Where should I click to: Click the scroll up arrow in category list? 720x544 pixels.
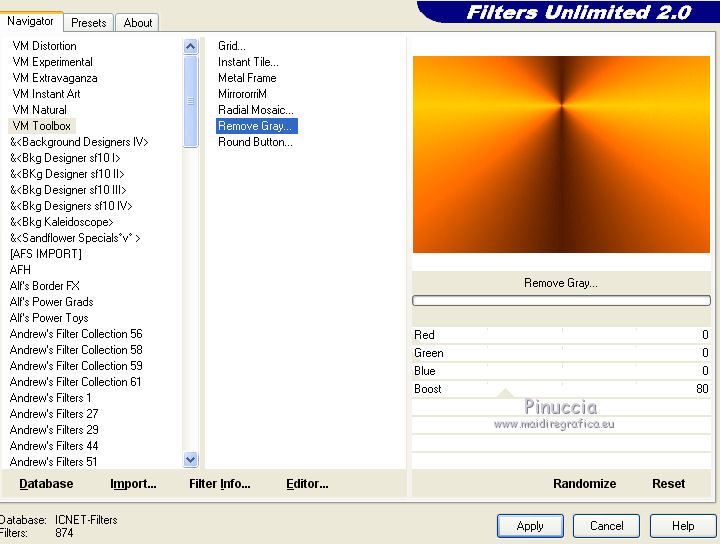click(191, 46)
